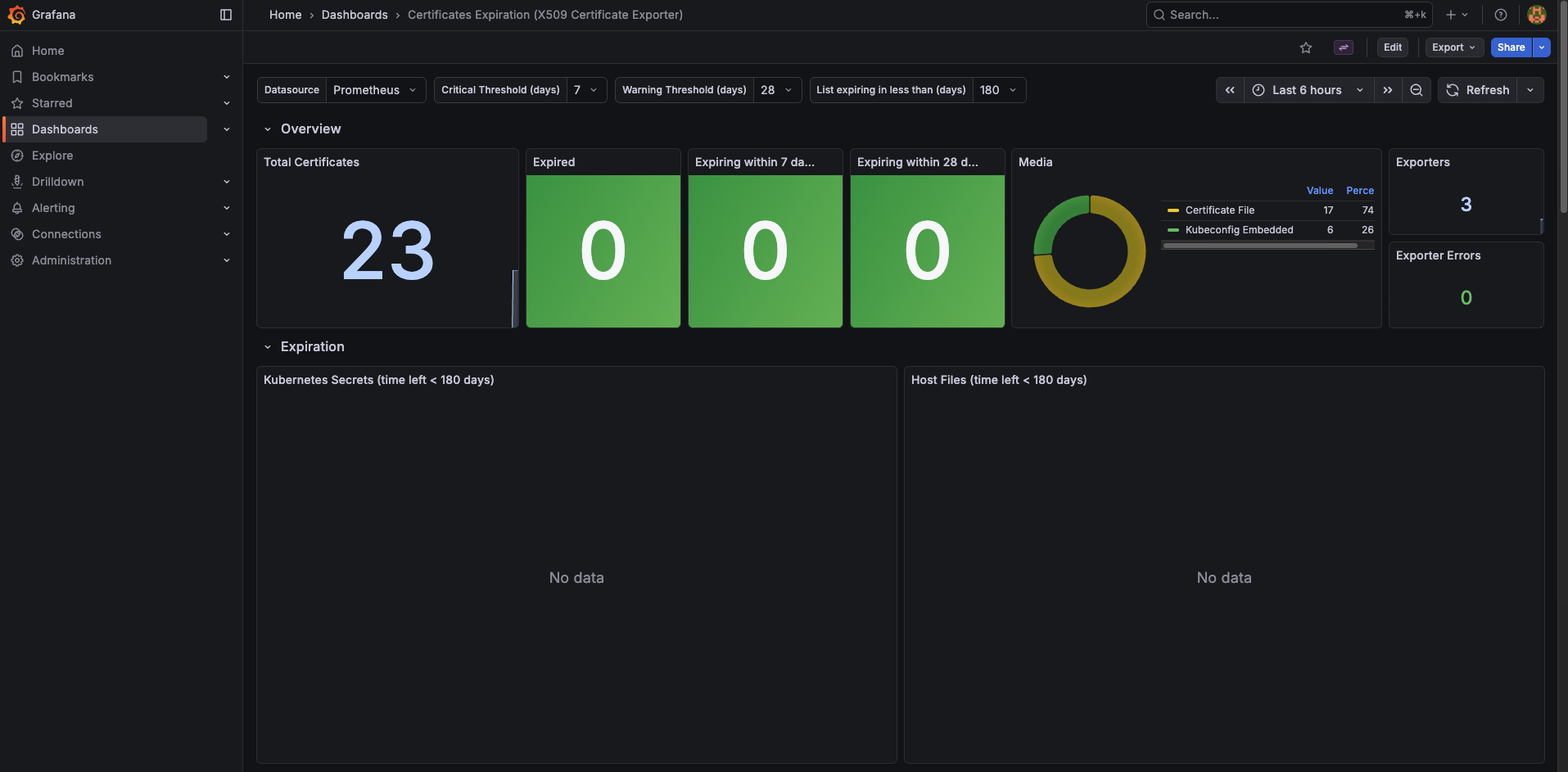Zoom out the time range
The width and height of the screenshot is (1568, 772).
coord(1416,90)
